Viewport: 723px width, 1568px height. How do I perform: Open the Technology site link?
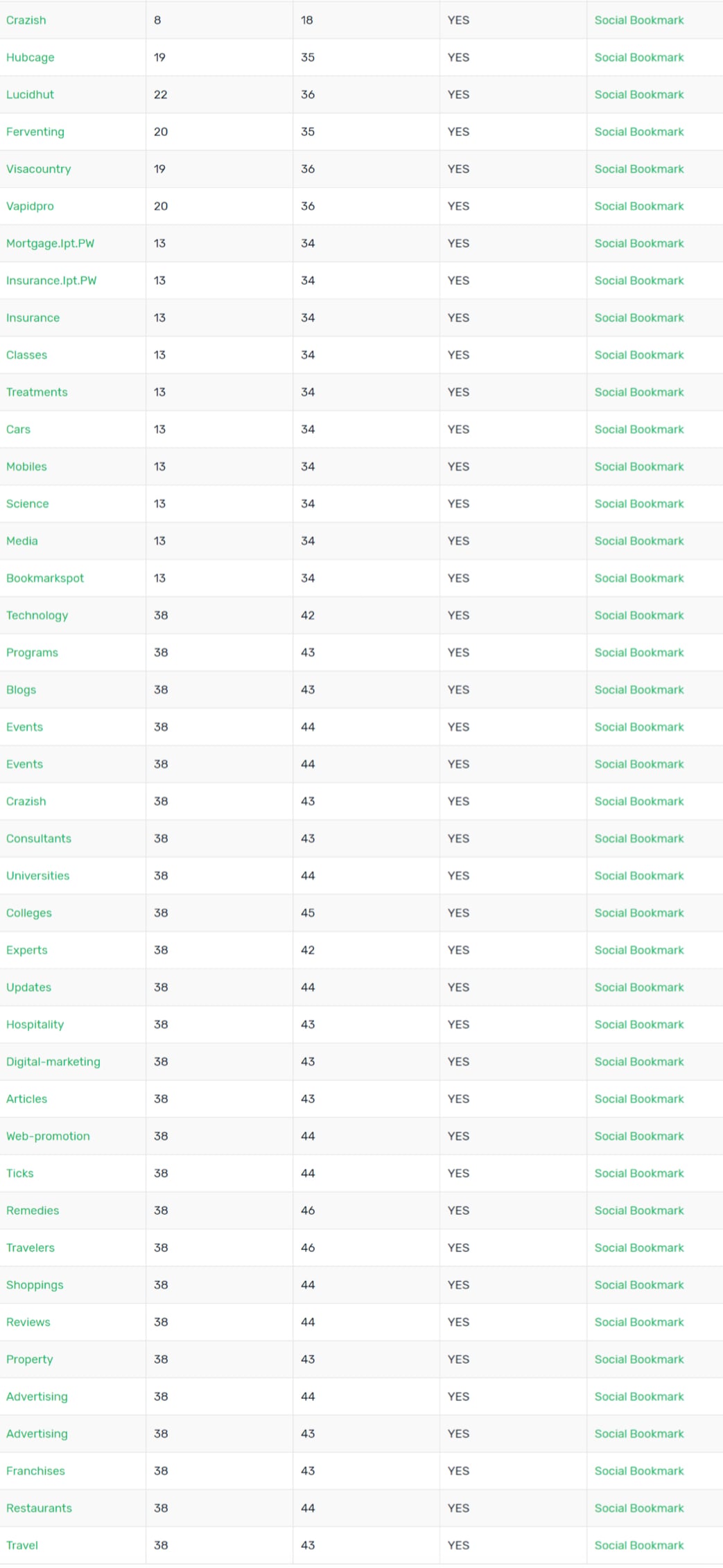(x=37, y=615)
